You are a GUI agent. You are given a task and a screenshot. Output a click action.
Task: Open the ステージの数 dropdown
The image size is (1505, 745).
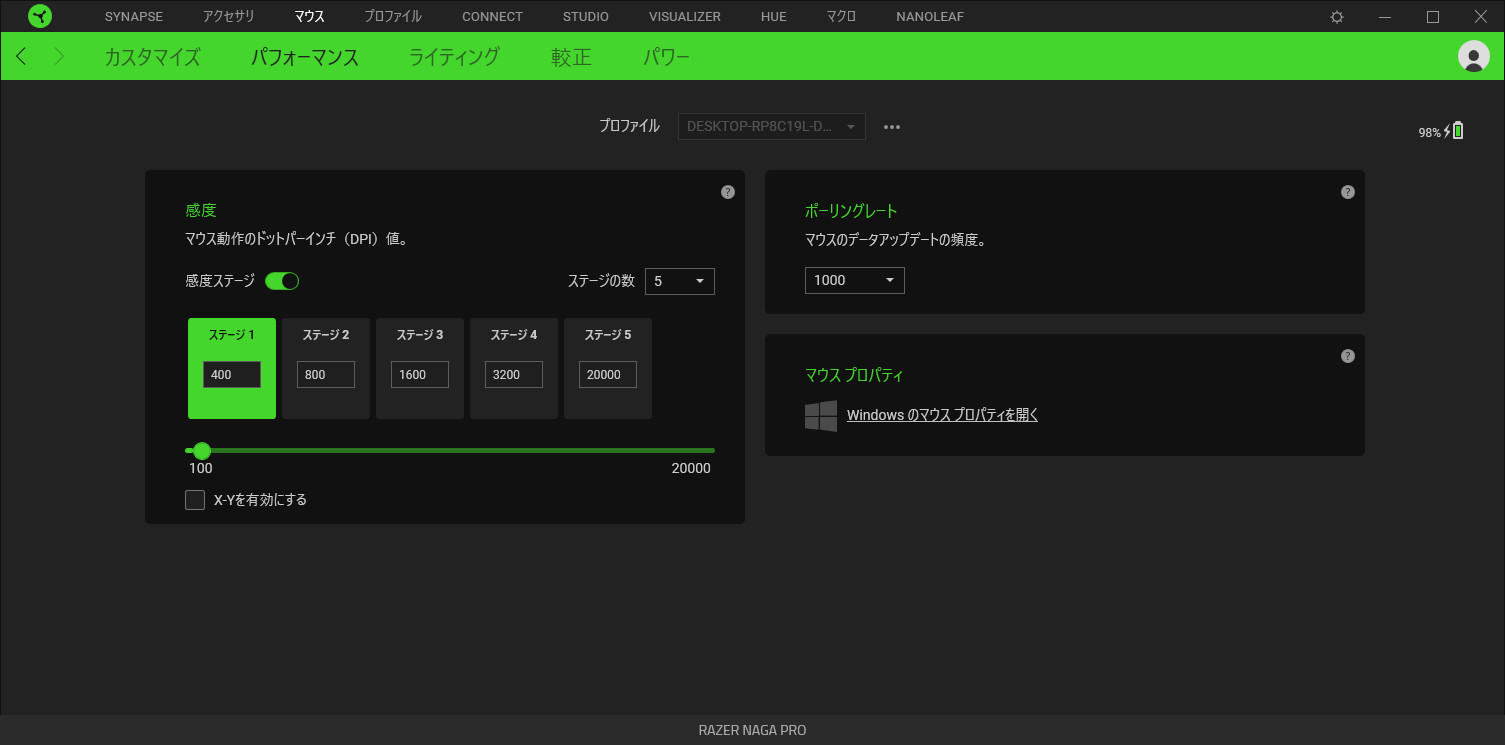[680, 281]
